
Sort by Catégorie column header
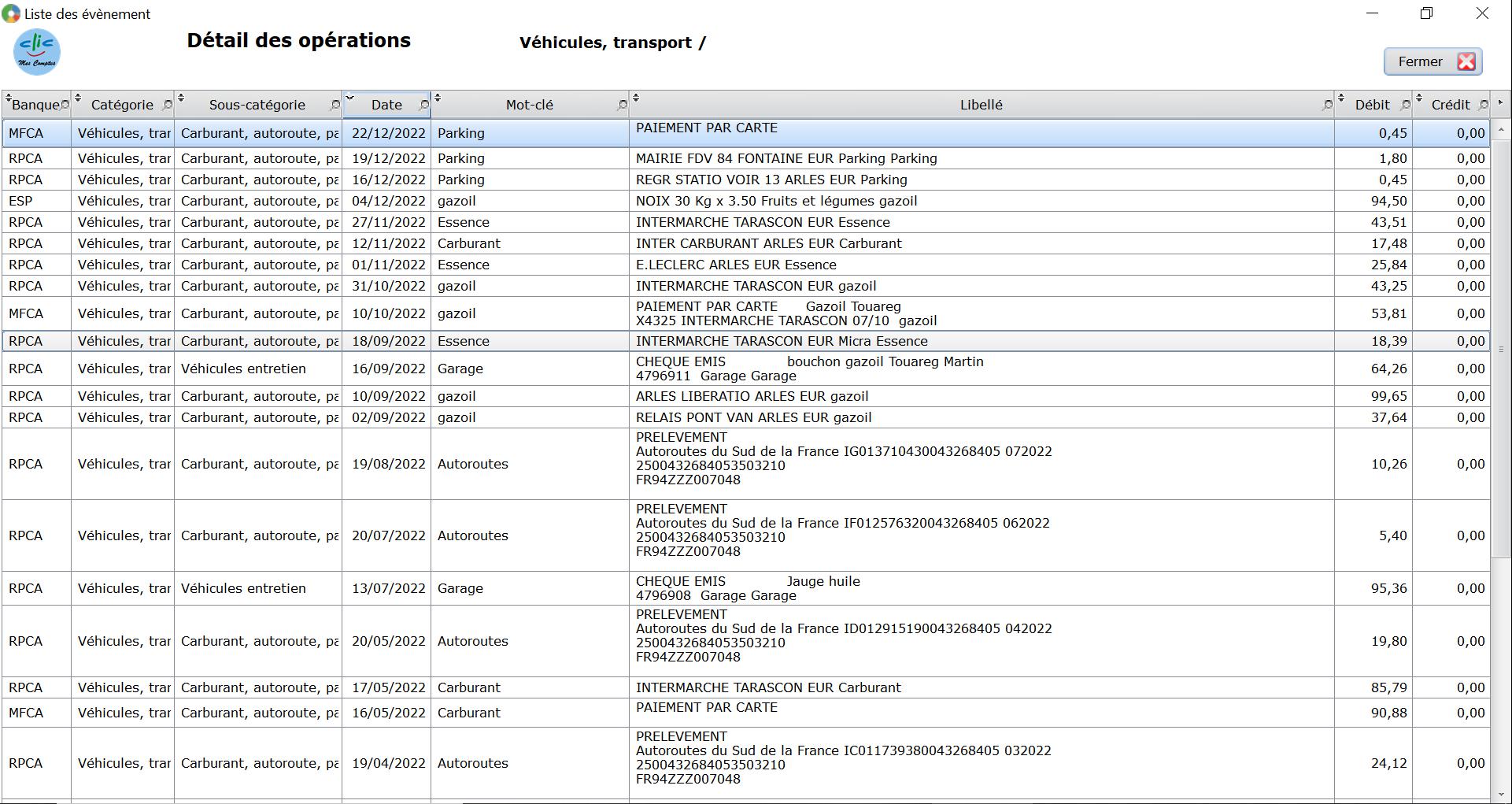[122, 105]
